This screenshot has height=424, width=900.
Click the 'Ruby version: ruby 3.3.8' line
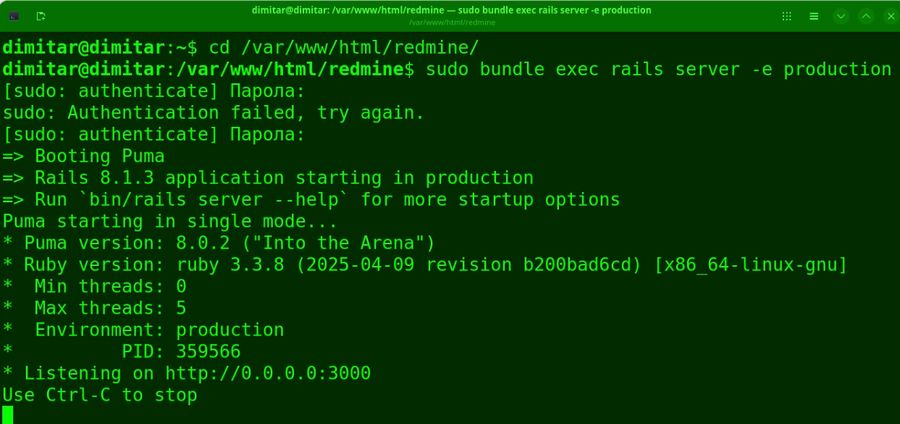click(425, 265)
